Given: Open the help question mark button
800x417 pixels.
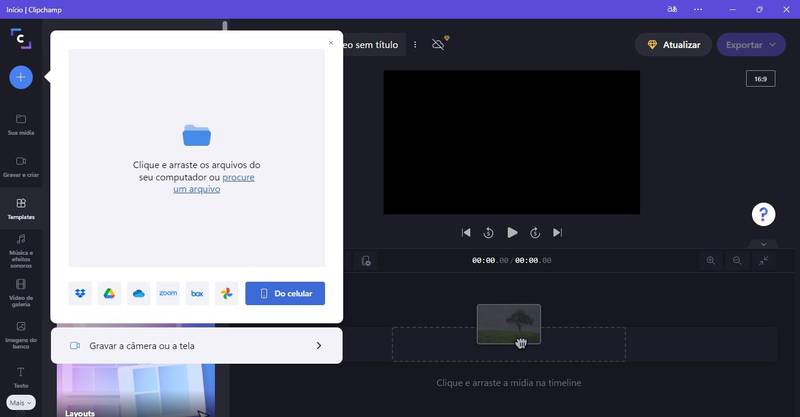Looking at the screenshot, I should 763,214.
